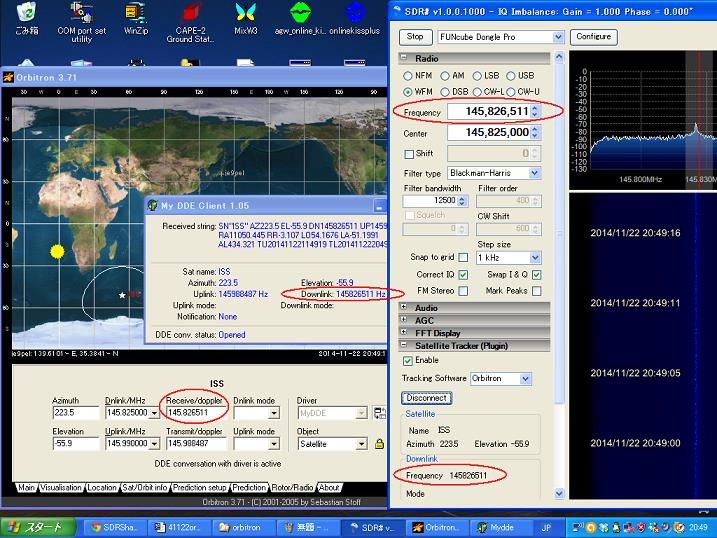Click My DDE Client title icon
This screenshot has height=538, width=717.
coord(153,206)
